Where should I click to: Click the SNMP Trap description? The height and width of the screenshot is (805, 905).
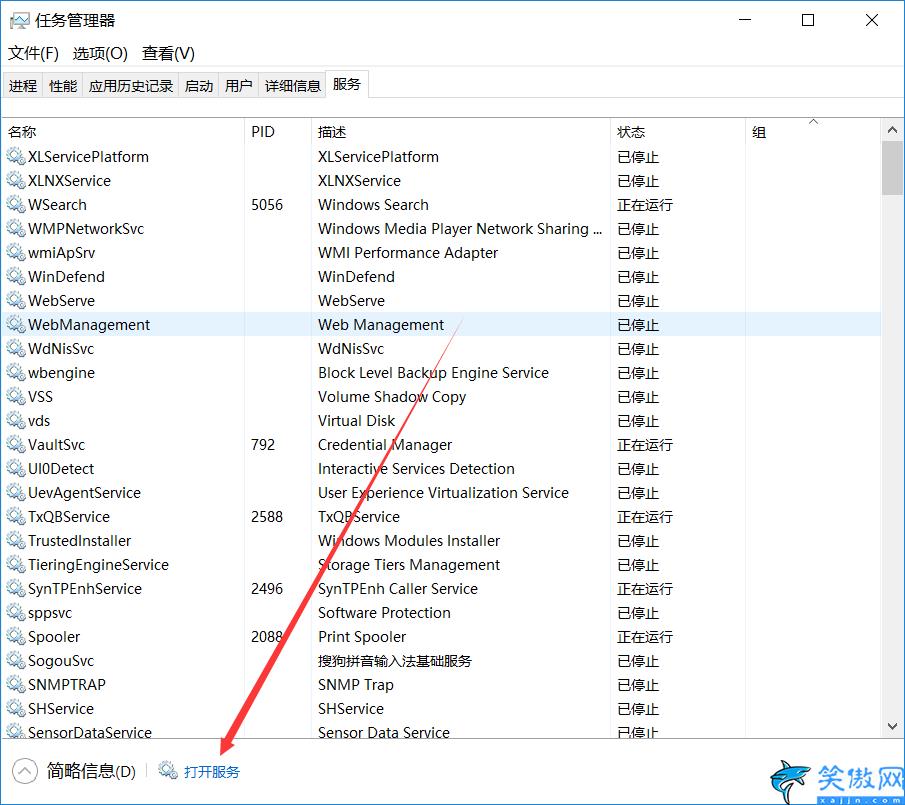356,685
